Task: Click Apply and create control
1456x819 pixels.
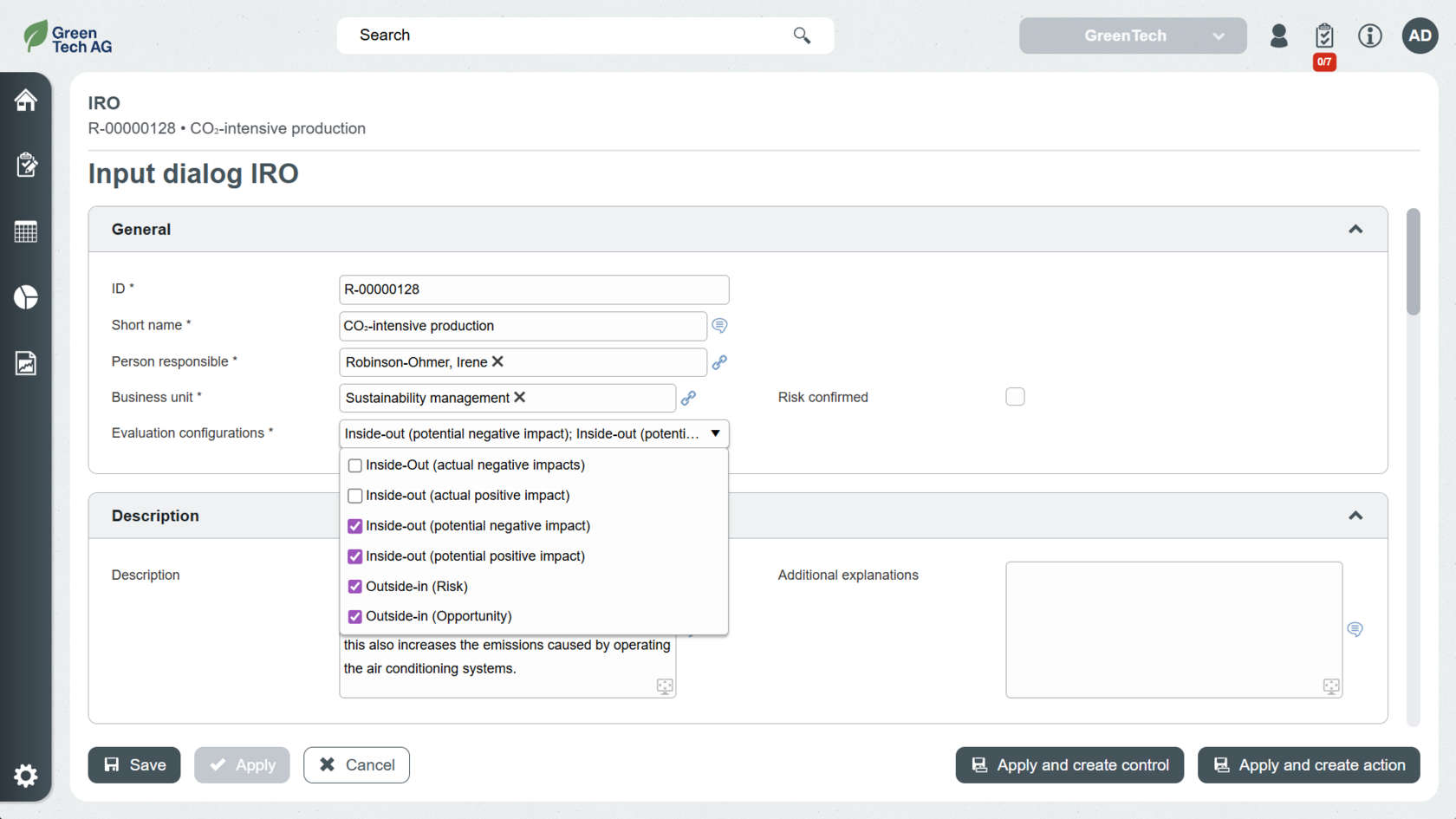Action: [x=1069, y=765]
